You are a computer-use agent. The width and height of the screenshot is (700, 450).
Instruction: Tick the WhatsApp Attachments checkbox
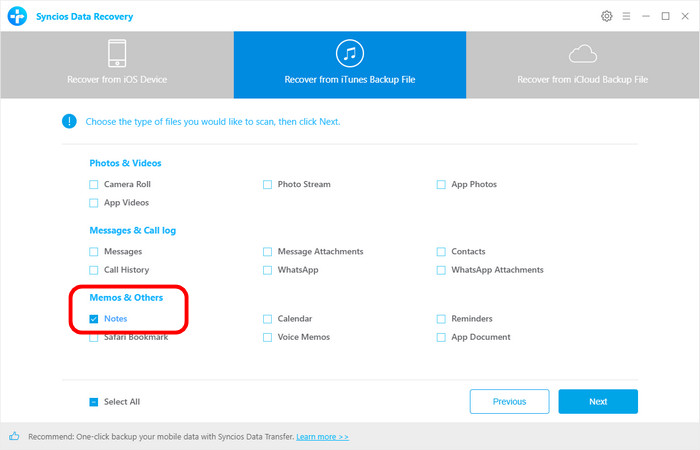click(x=441, y=270)
